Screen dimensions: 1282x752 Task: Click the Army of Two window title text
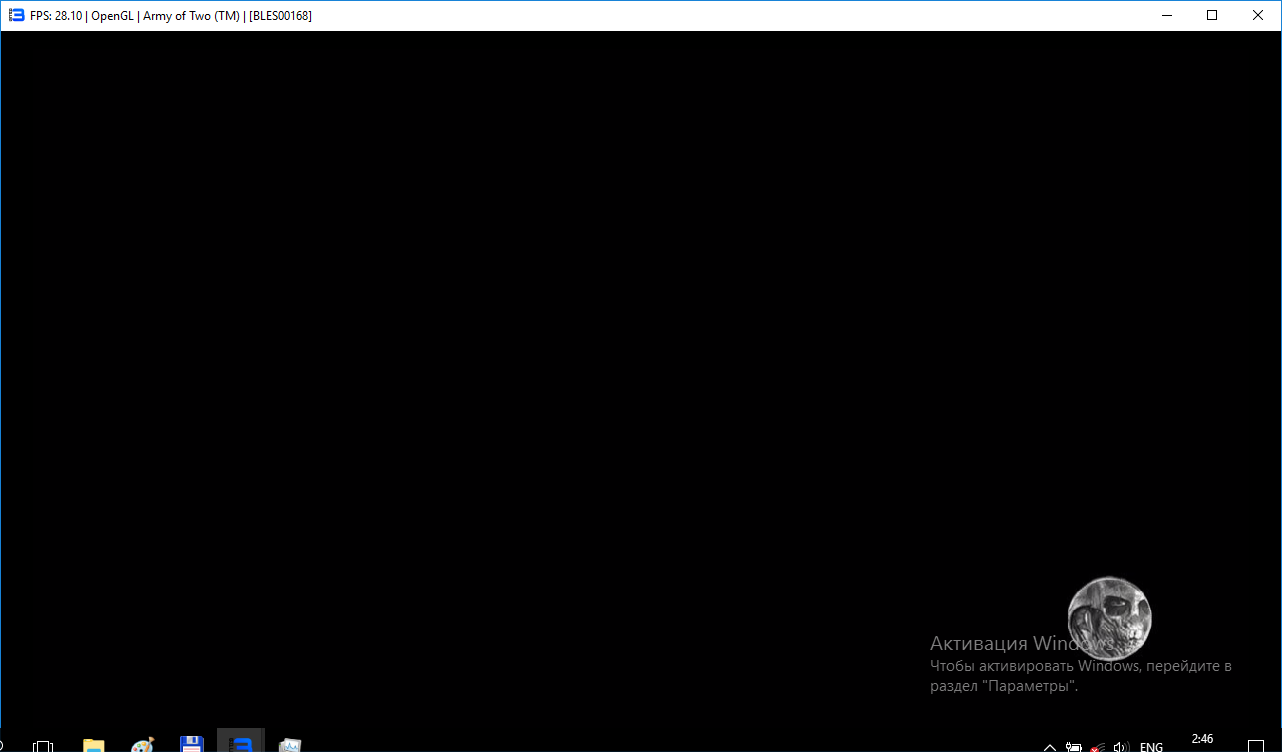(x=170, y=16)
